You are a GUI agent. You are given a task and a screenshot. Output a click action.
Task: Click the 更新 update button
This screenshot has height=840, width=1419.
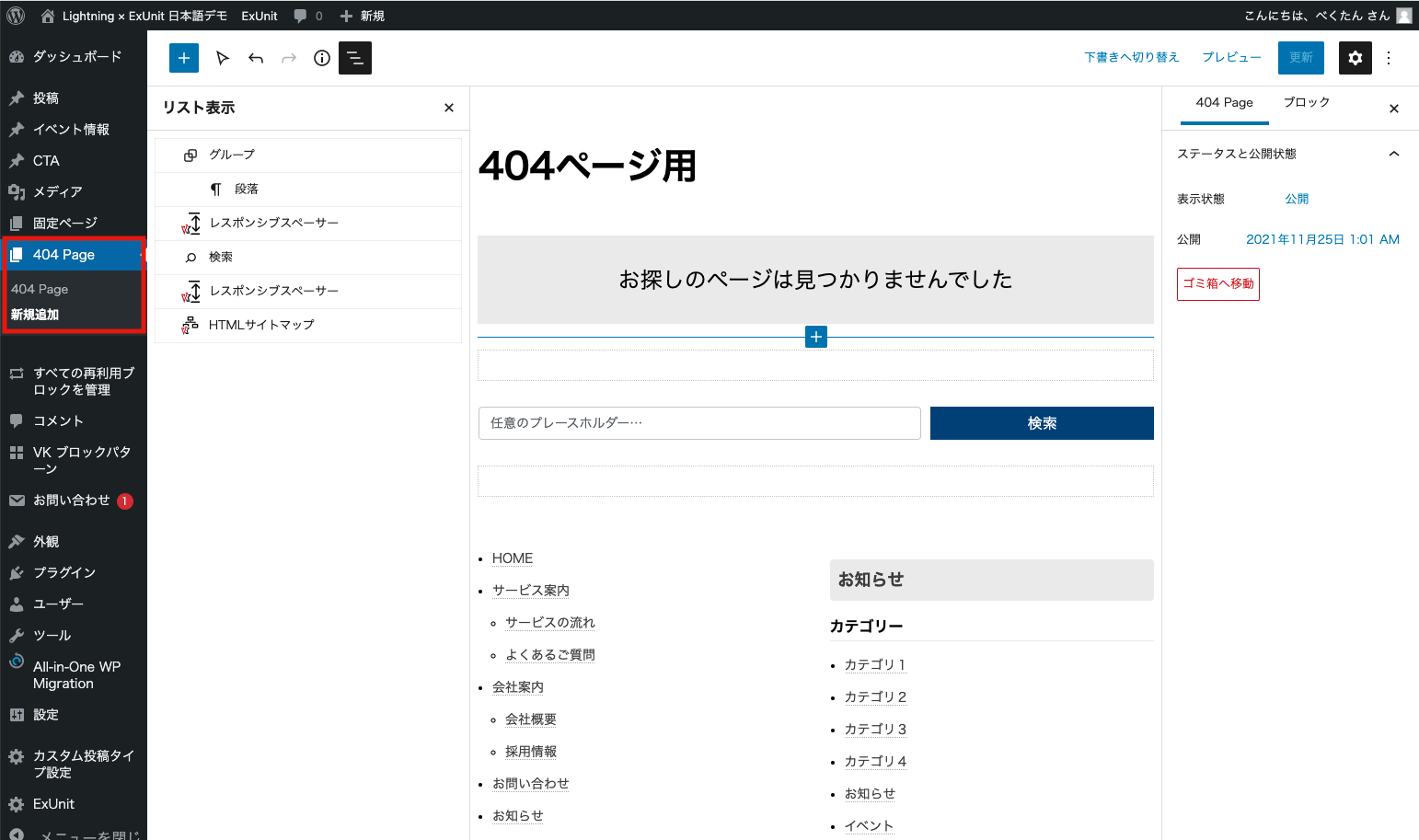click(x=1300, y=57)
